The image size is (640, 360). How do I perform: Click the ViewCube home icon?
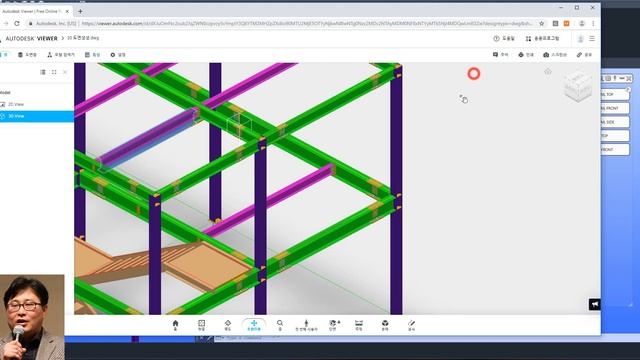(548, 72)
